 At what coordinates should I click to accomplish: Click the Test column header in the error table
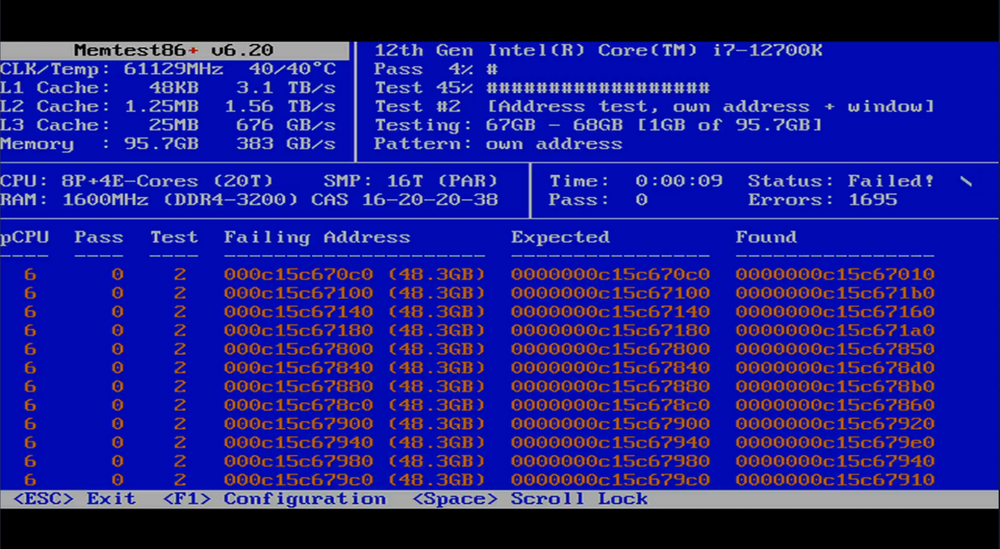(x=174, y=237)
